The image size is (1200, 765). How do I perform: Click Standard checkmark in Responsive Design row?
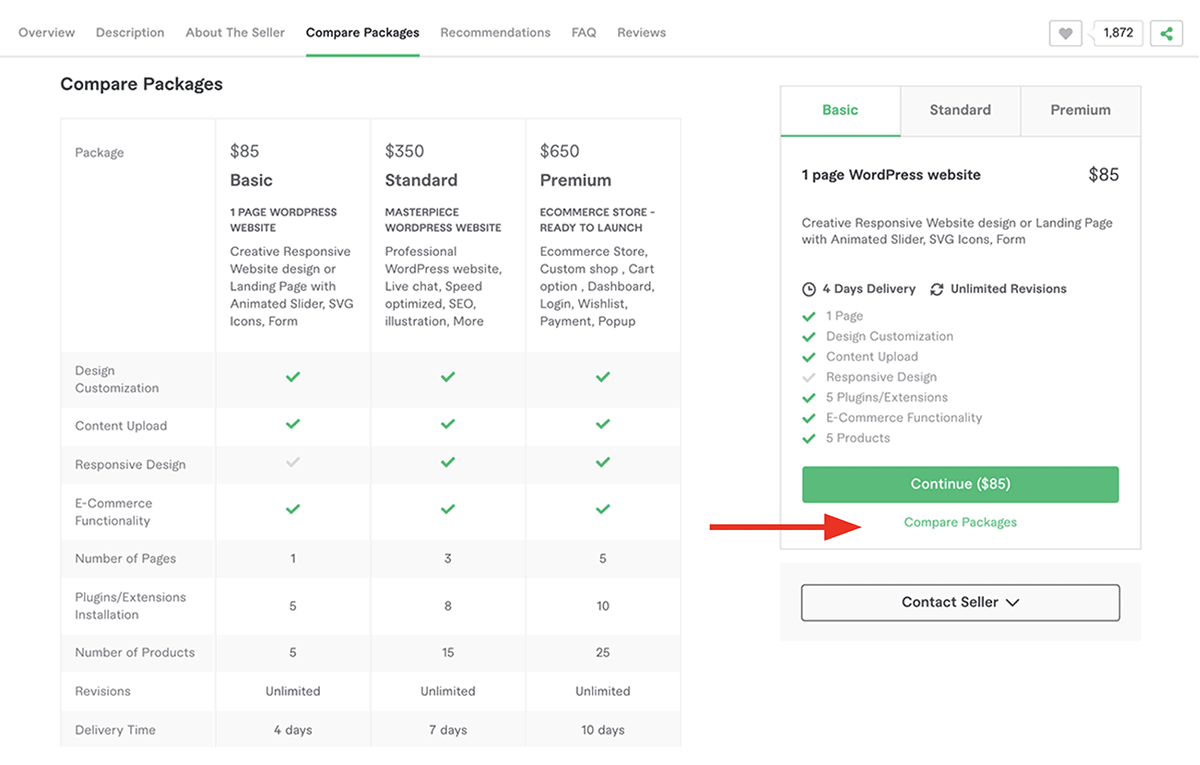[448, 462]
